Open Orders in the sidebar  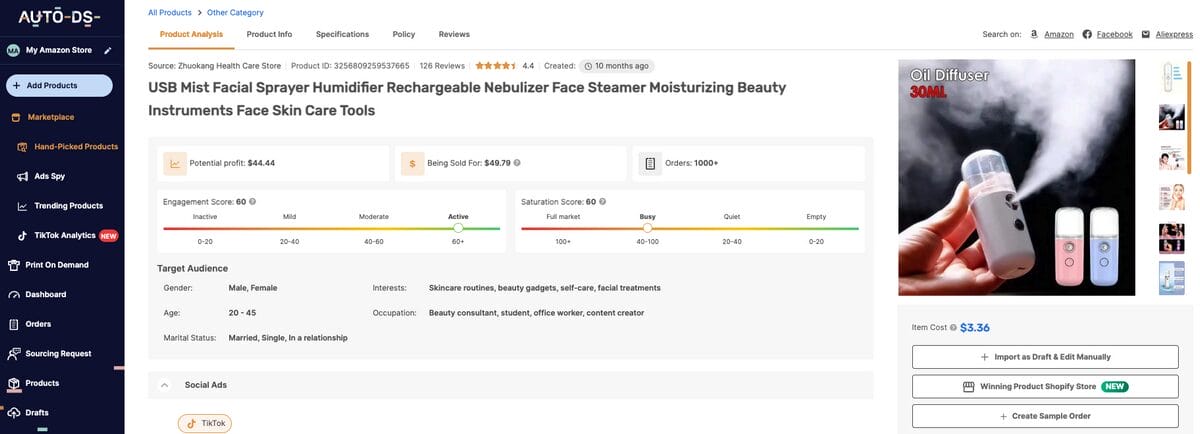pos(29,324)
